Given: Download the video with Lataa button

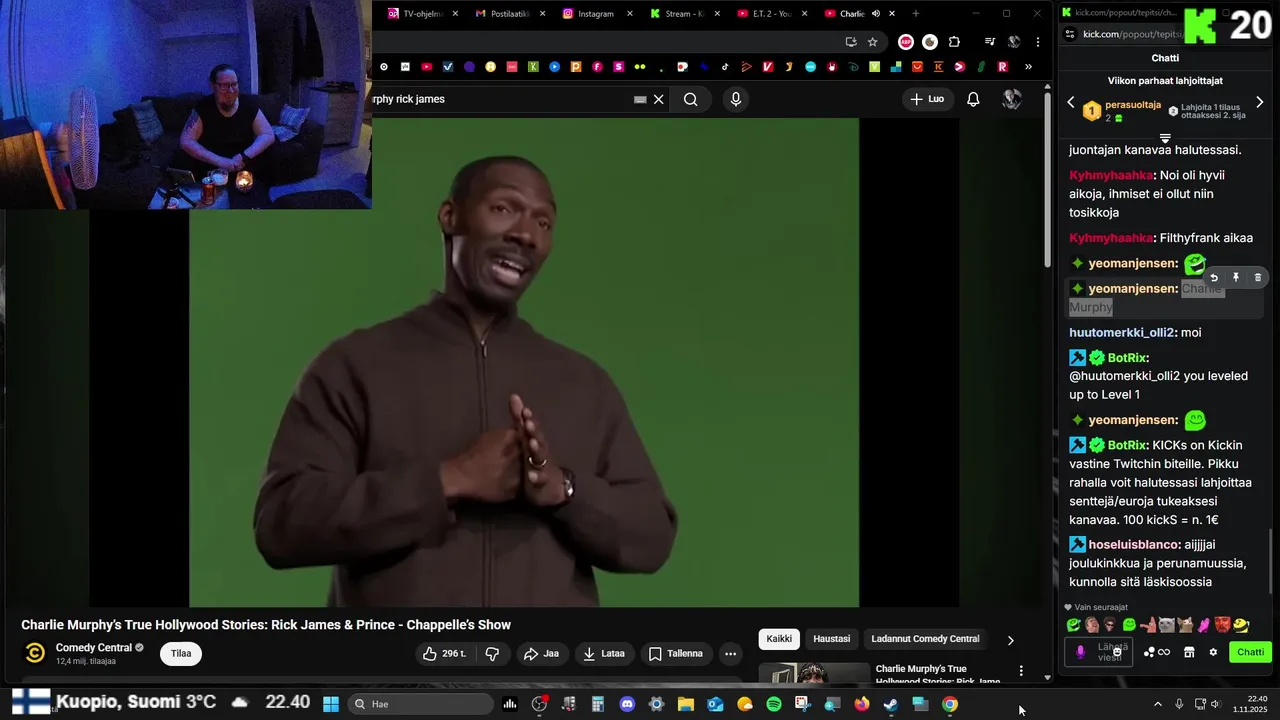Looking at the screenshot, I should [x=605, y=654].
